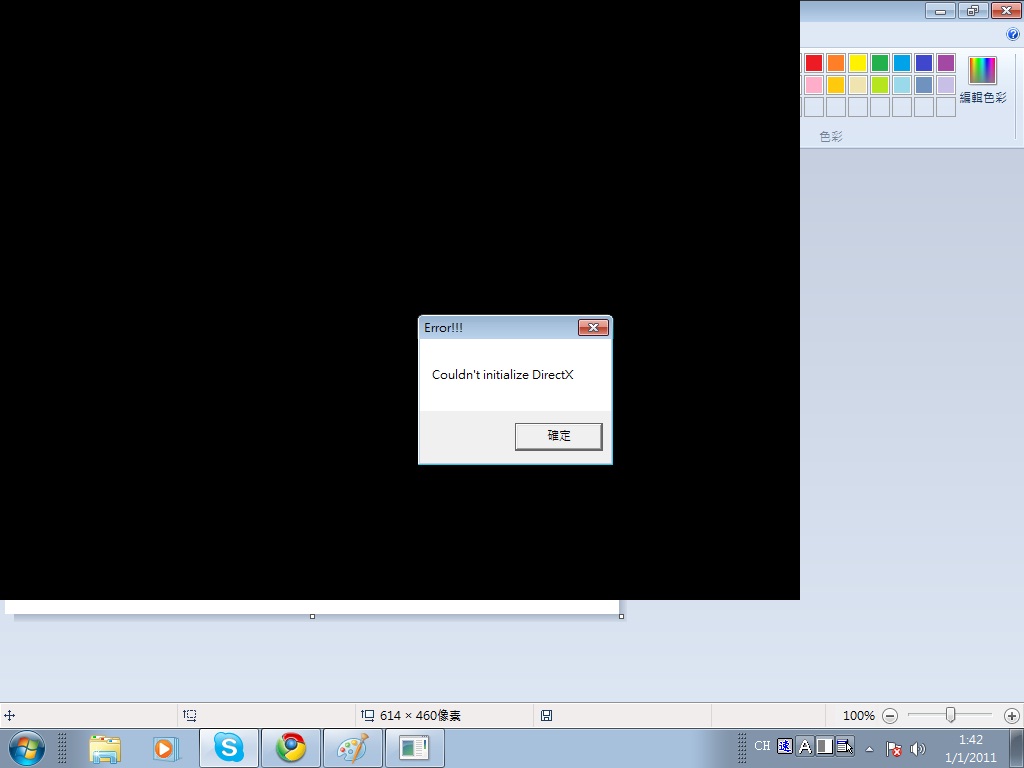Select the green color swatch
Screen dimensions: 1024x768
880,63
